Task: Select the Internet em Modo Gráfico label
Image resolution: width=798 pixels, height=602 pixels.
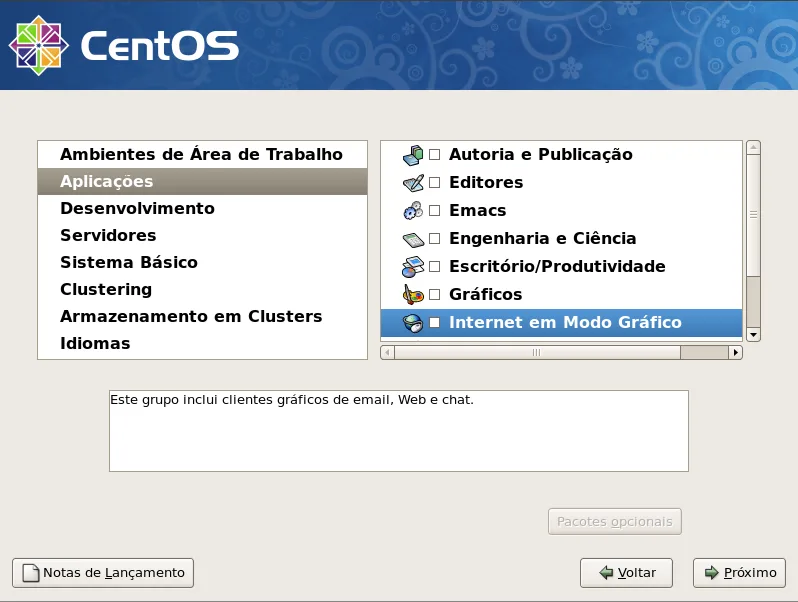Action: (x=565, y=323)
